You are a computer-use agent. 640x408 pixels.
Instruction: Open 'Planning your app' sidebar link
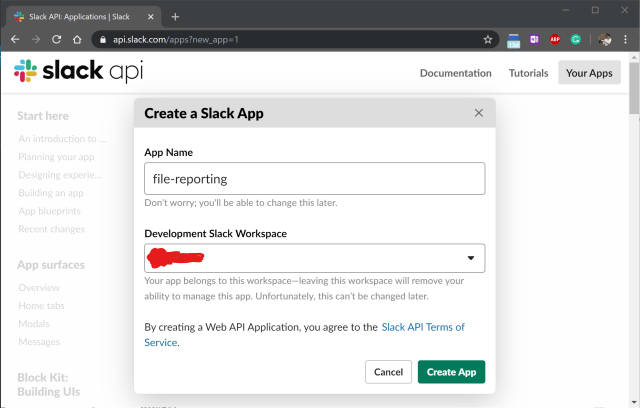56,157
